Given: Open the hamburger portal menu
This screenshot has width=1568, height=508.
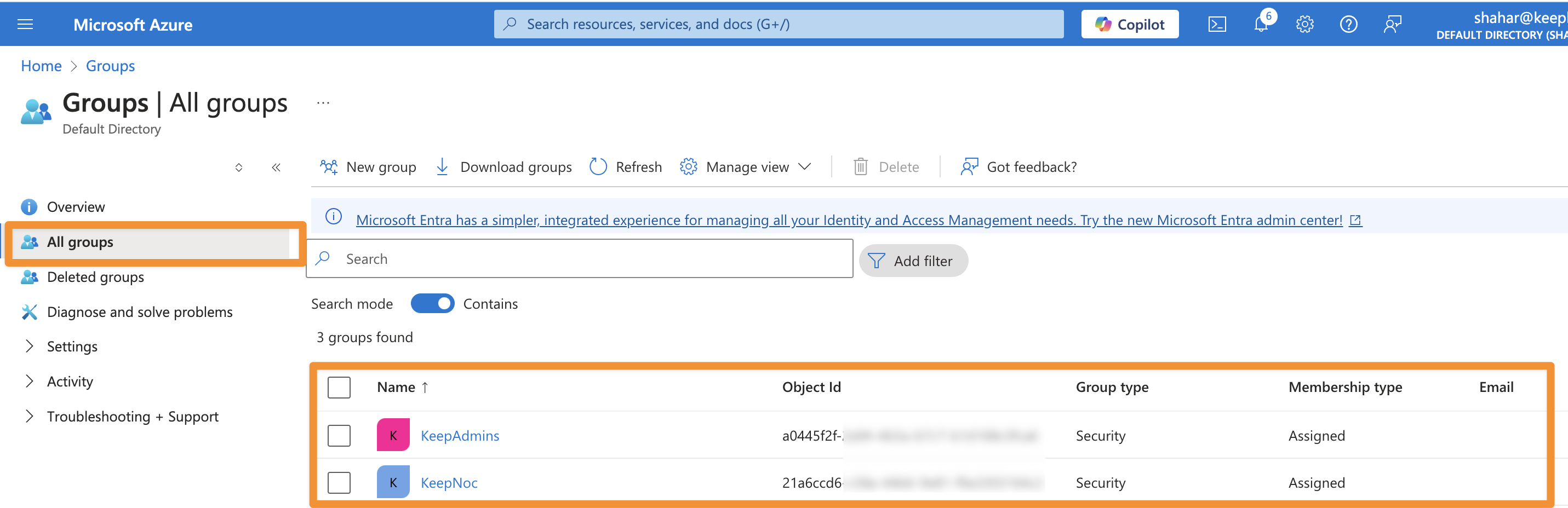Looking at the screenshot, I should point(25,24).
